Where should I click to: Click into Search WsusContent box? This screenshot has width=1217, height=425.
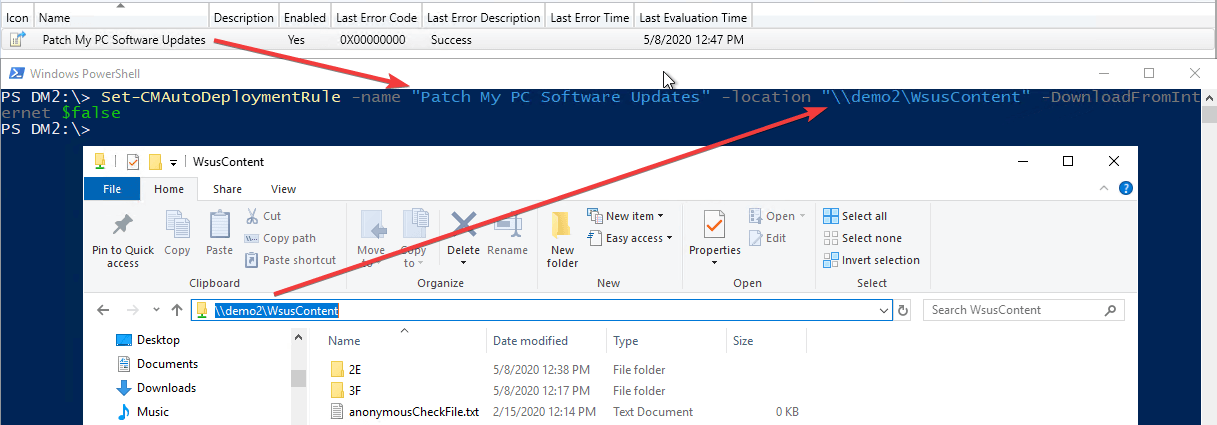click(1023, 310)
